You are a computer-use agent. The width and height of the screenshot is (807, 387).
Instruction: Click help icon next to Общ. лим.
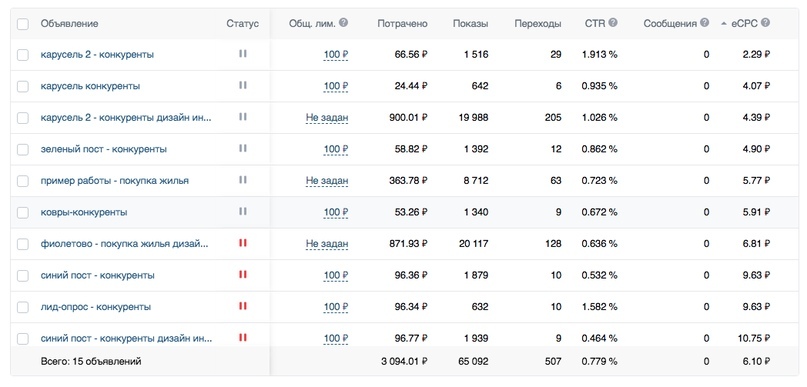(x=344, y=23)
